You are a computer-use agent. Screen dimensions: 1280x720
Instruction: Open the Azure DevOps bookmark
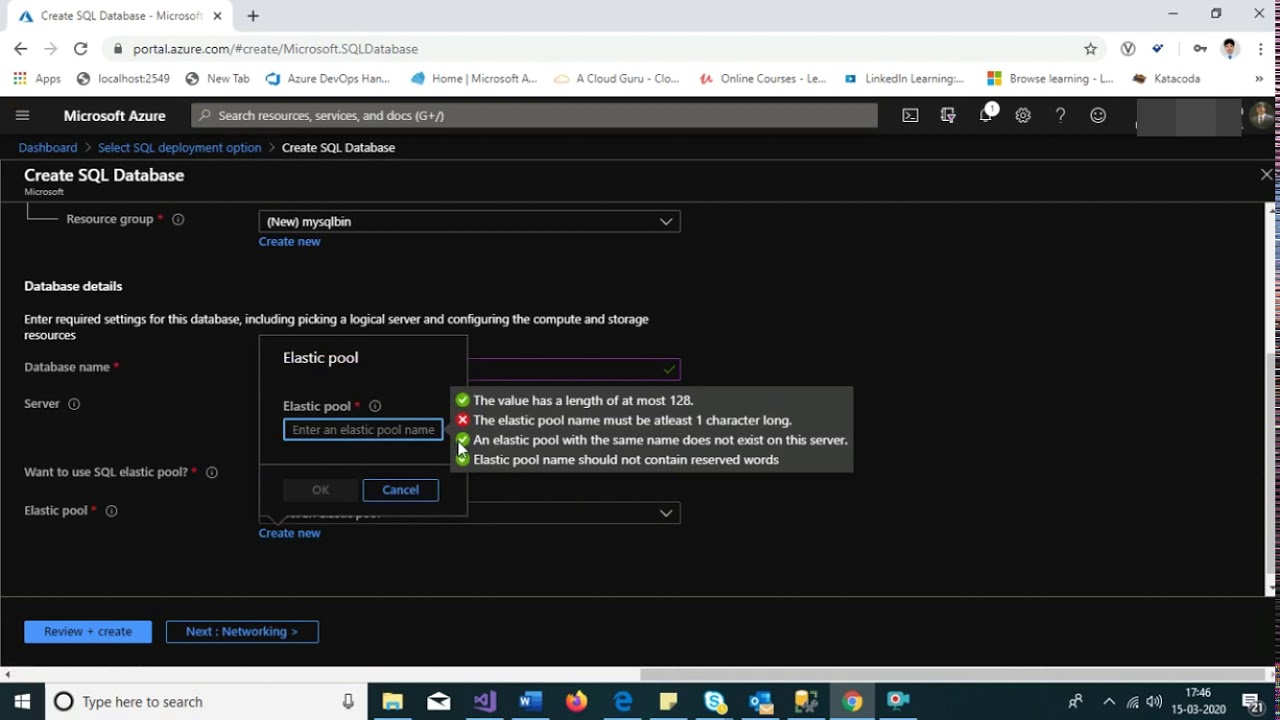click(328, 78)
